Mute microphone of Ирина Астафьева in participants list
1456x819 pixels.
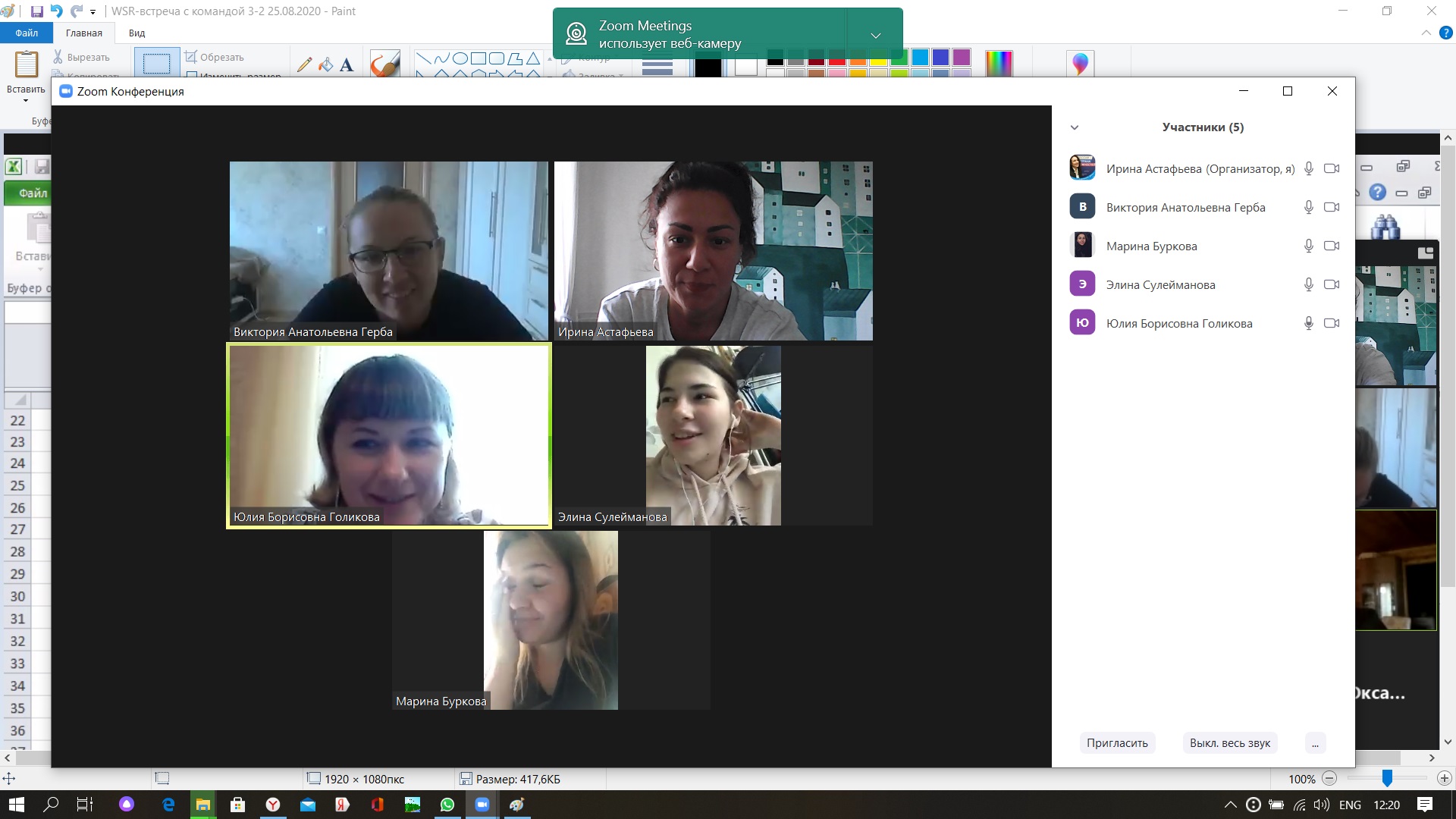point(1309,168)
